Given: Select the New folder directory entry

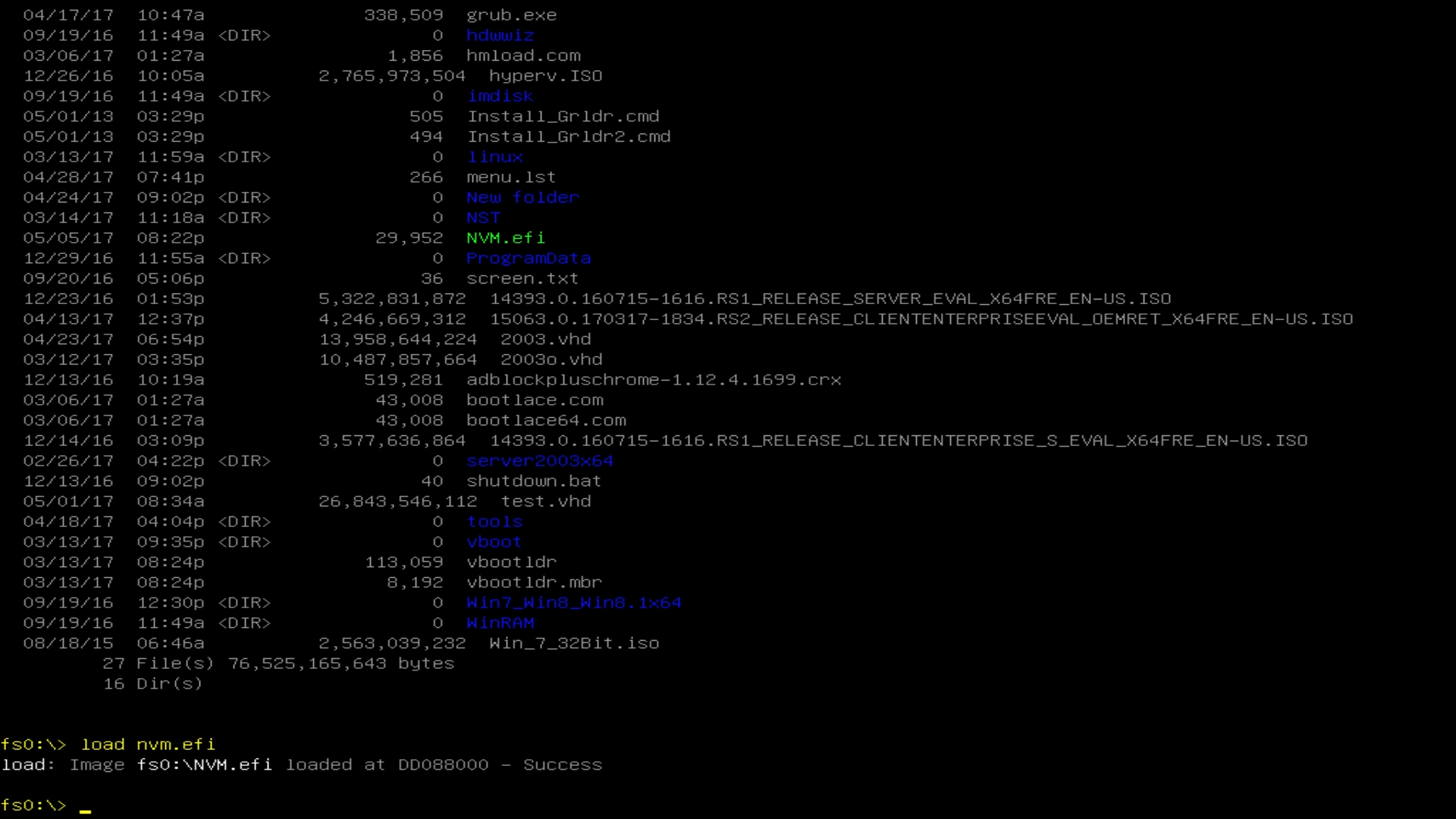Looking at the screenshot, I should (522, 198).
